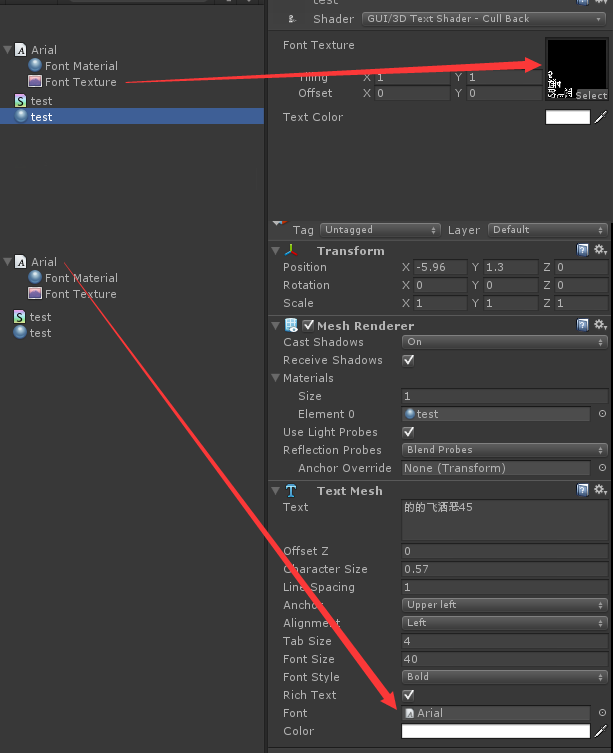Open the Tag dropdown showing Untagged
Image resolution: width=613 pixels, height=753 pixels.
[380, 230]
